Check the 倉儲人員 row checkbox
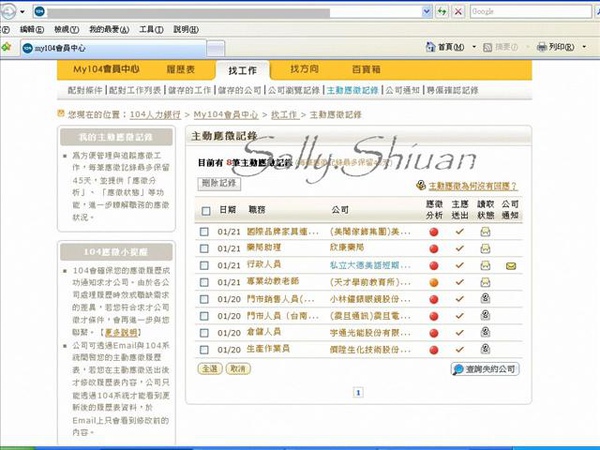Image resolution: width=600 pixels, height=450 pixels. pos(204,333)
